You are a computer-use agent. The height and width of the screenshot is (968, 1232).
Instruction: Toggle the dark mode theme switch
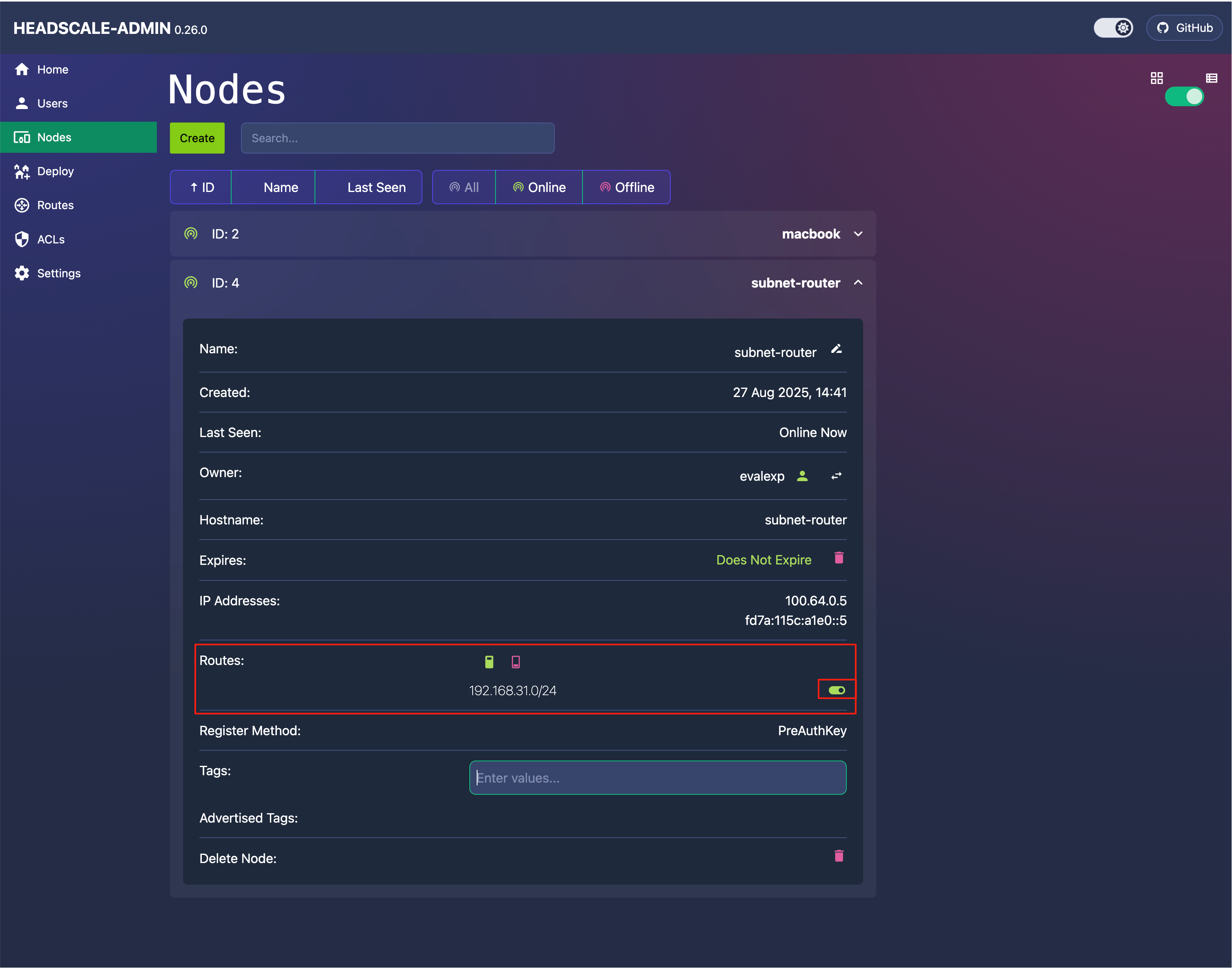click(1113, 28)
